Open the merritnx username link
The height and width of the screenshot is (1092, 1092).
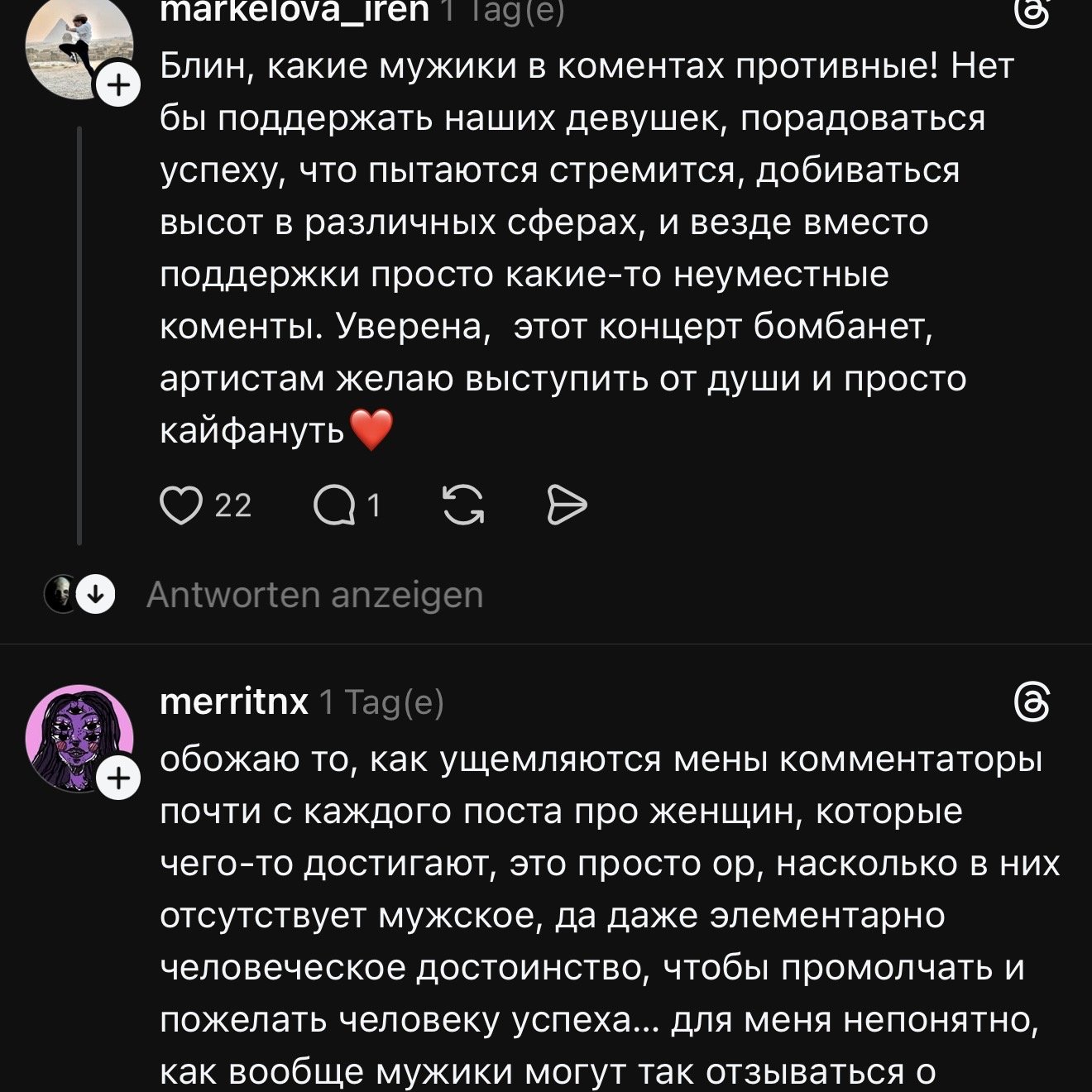[x=233, y=702]
